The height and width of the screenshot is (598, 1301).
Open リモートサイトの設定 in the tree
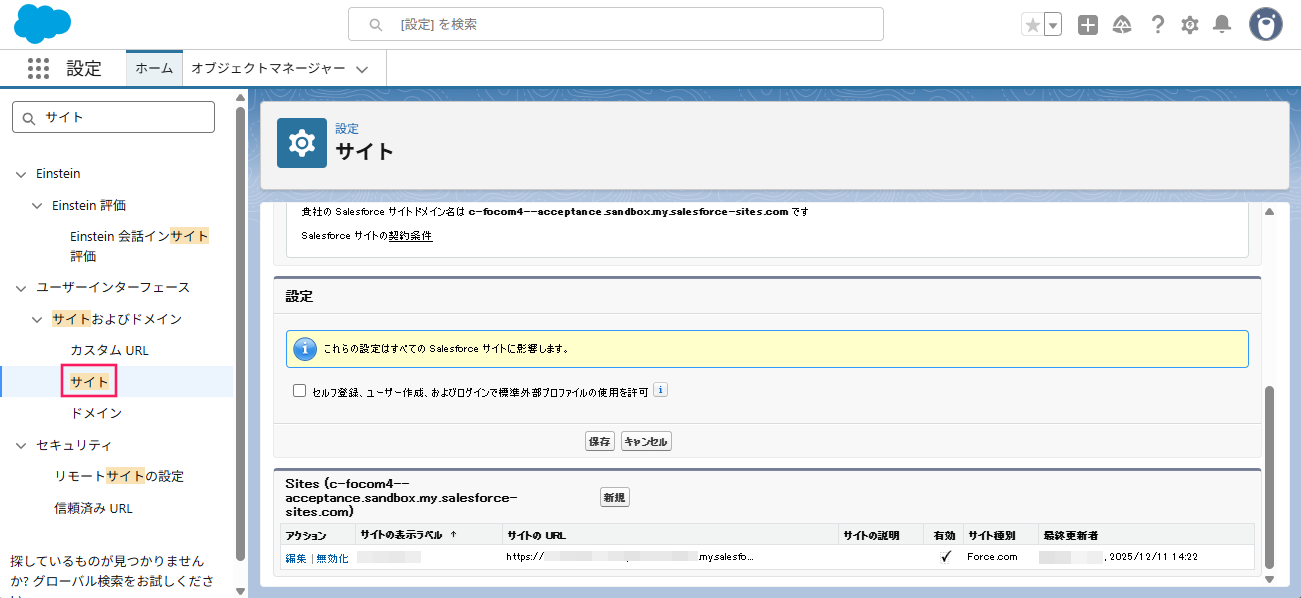119,477
